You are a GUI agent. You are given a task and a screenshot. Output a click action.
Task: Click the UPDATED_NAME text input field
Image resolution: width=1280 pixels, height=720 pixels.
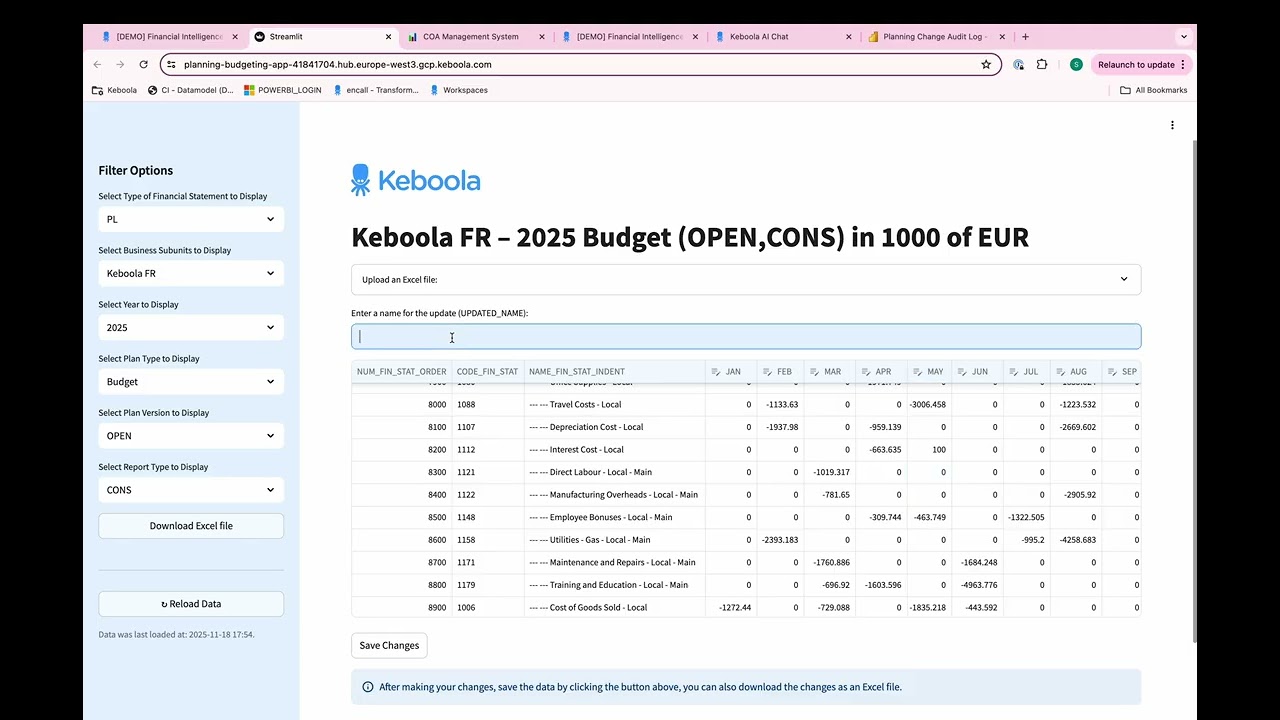pyautogui.click(x=746, y=337)
